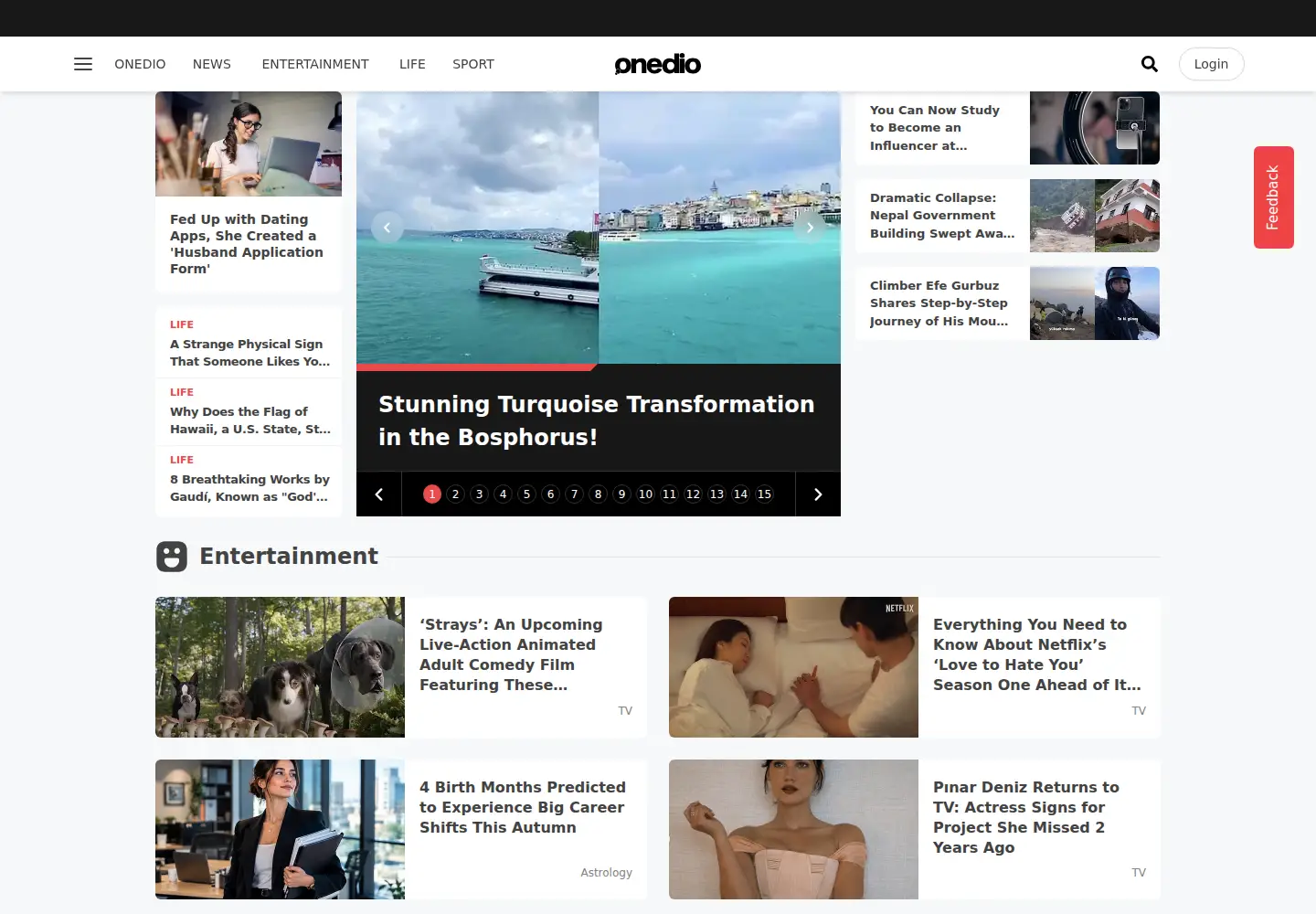Open the red Feedback tab
The height and width of the screenshot is (914, 1316).
click(x=1273, y=197)
